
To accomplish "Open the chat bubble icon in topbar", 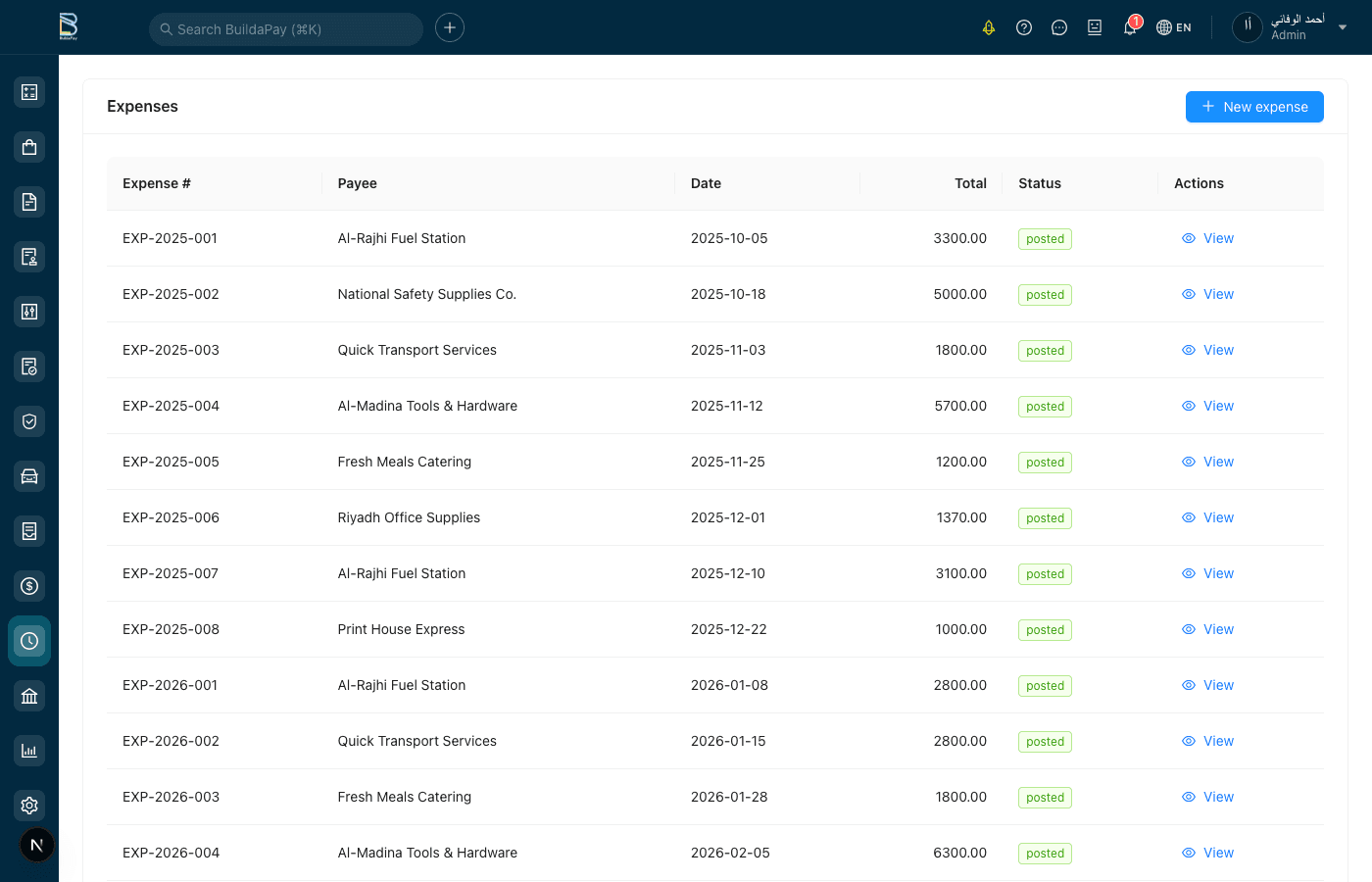I will tap(1059, 27).
